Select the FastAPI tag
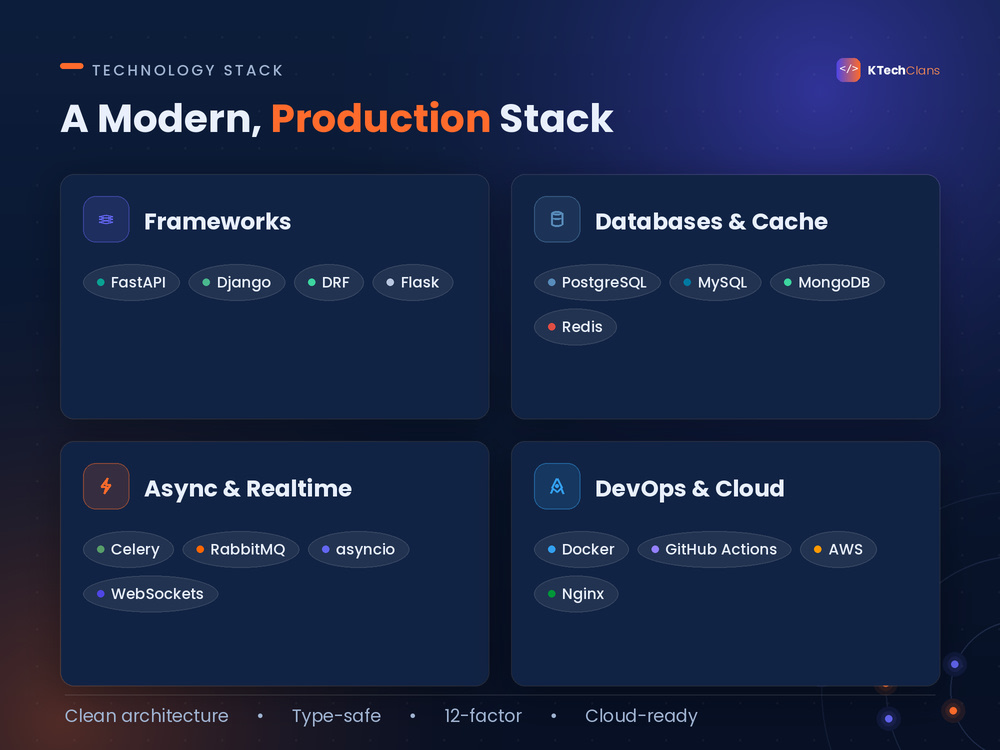This screenshot has height=750, width=1000. (131, 283)
